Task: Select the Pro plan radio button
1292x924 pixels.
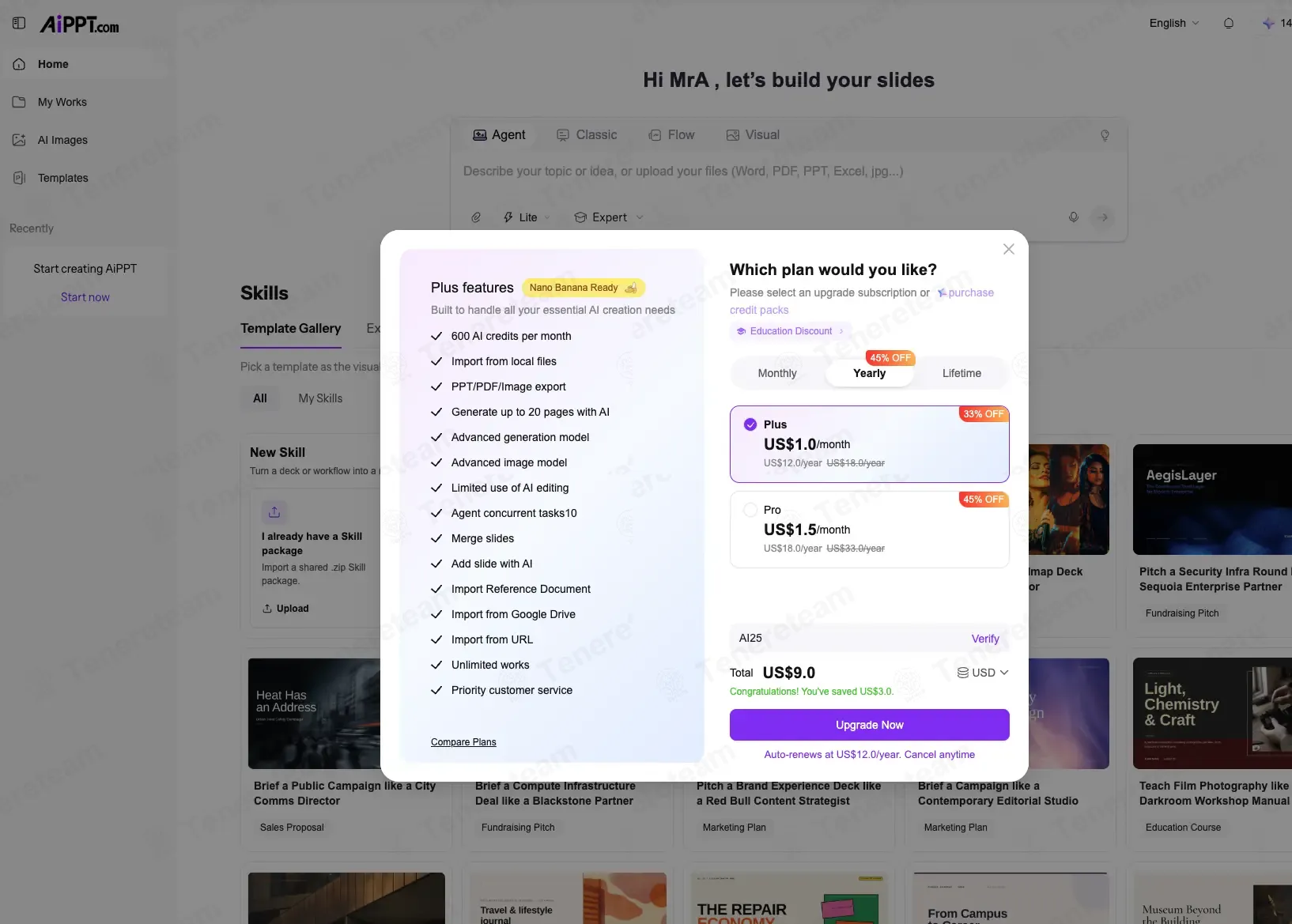Action: point(750,510)
